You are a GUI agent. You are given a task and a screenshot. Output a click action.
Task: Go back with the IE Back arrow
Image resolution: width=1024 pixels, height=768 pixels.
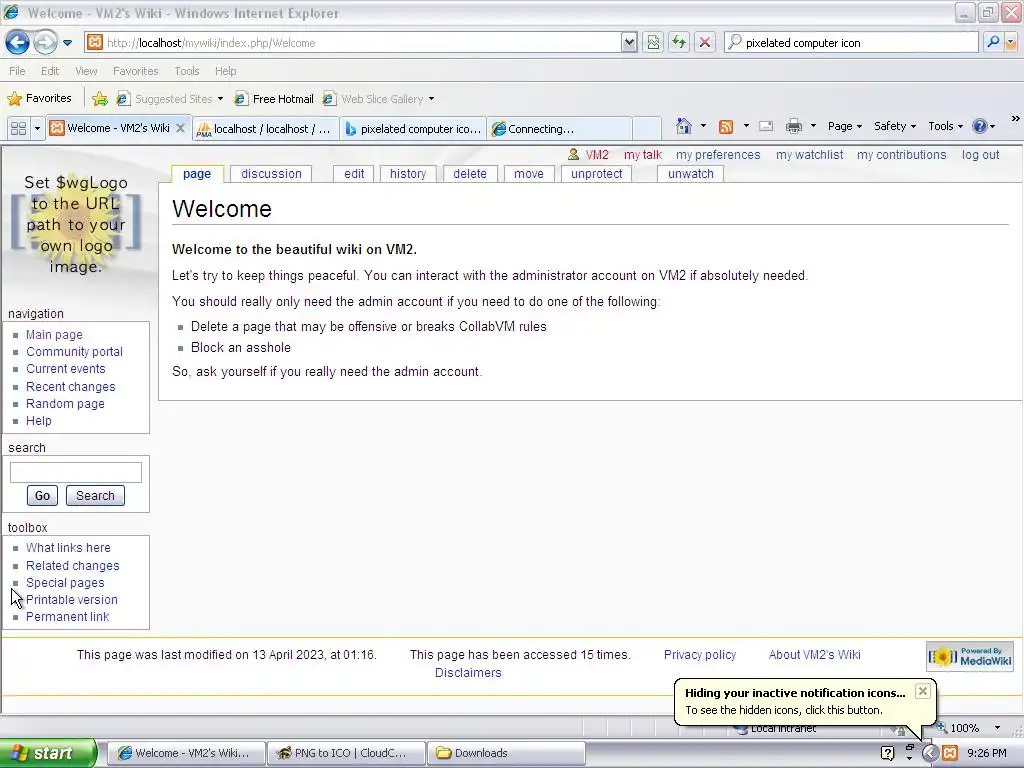point(18,43)
